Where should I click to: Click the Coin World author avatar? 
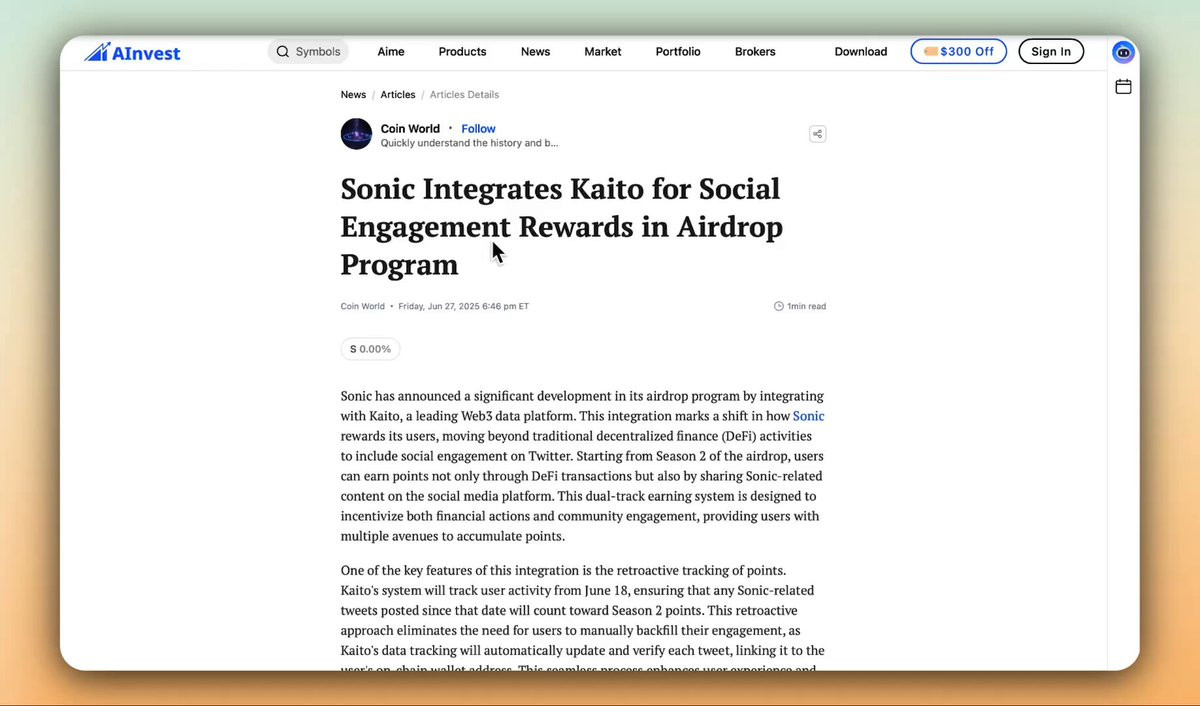pos(356,134)
